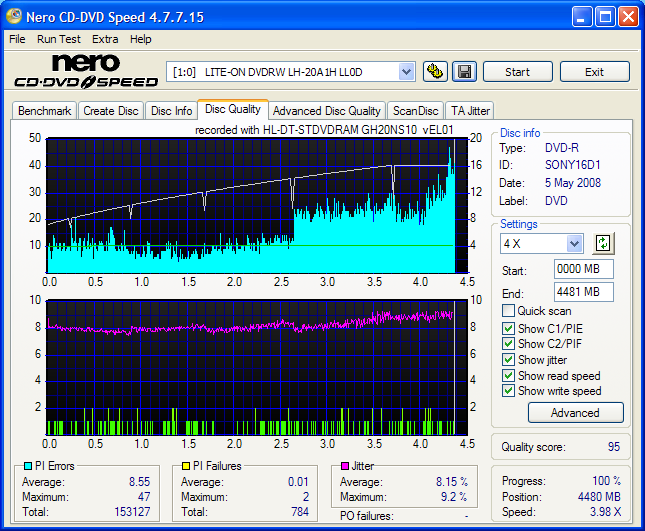Image resolution: width=645 pixels, height=531 pixels.
Task: Open the drive options icon beside the drive list
Action: point(434,71)
